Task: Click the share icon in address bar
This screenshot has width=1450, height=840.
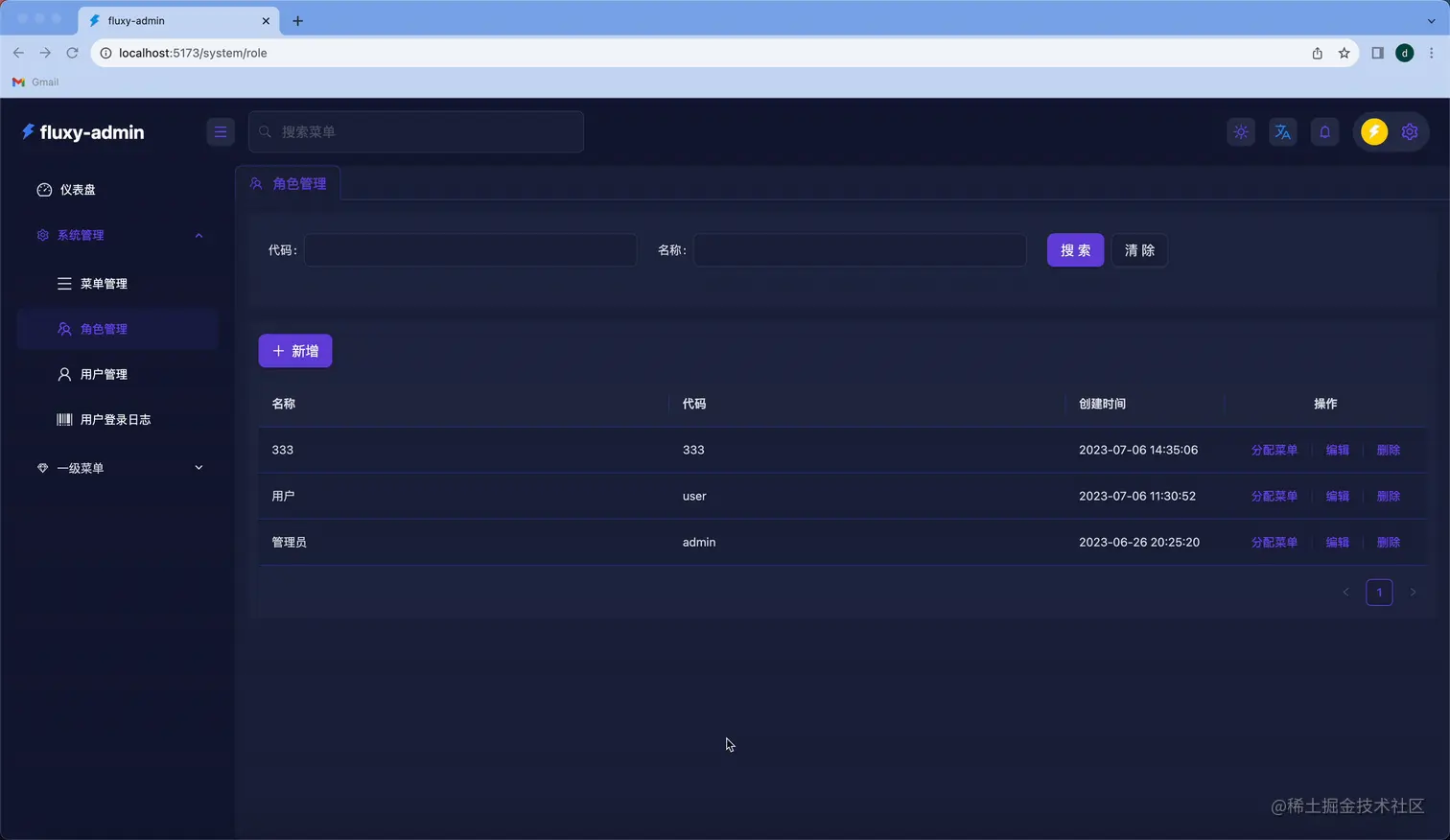Action: coord(1318,53)
